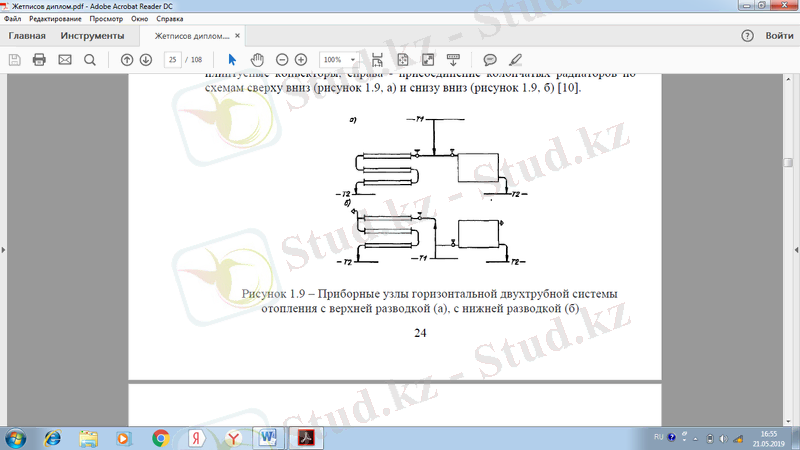Launch Internet Explorer from the taskbar

click(x=53, y=438)
